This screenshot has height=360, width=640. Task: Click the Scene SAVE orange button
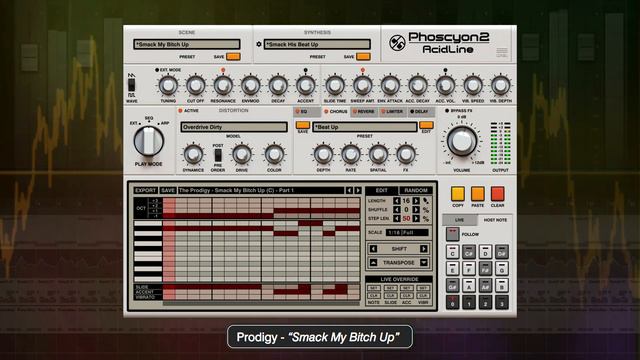click(233, 56)
